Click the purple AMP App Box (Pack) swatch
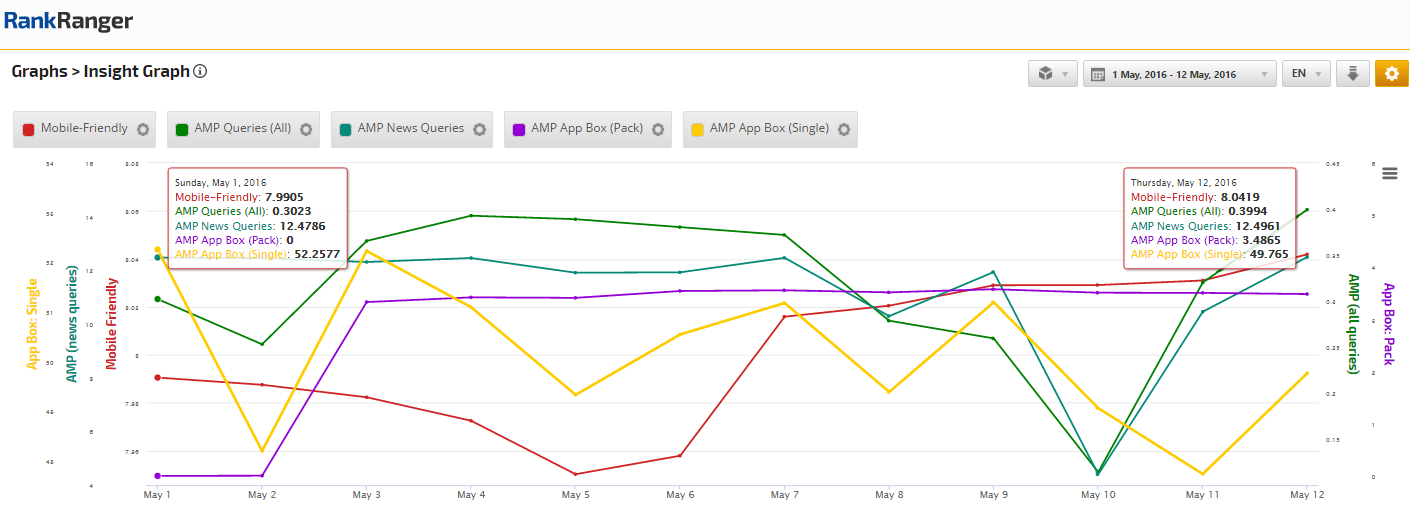The image size is (1410, 525). point(519,129)
